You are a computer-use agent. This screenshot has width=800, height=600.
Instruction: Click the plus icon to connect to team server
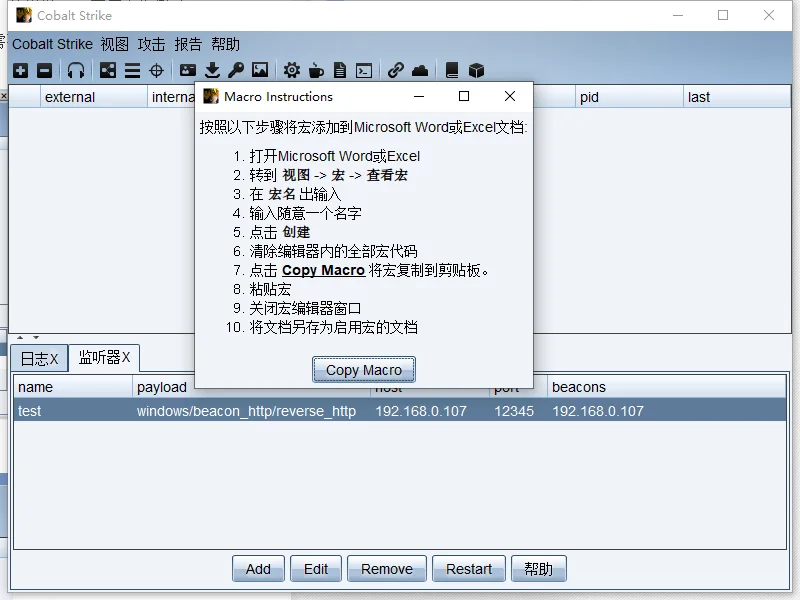(20, 70)
